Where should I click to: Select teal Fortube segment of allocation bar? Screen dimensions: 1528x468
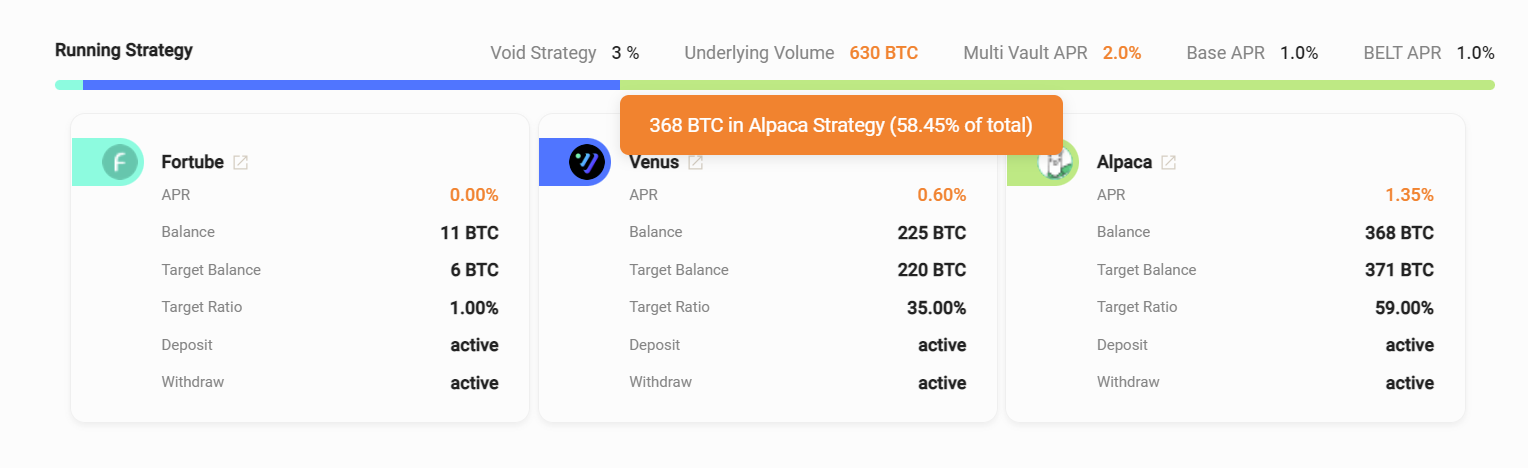69,85
